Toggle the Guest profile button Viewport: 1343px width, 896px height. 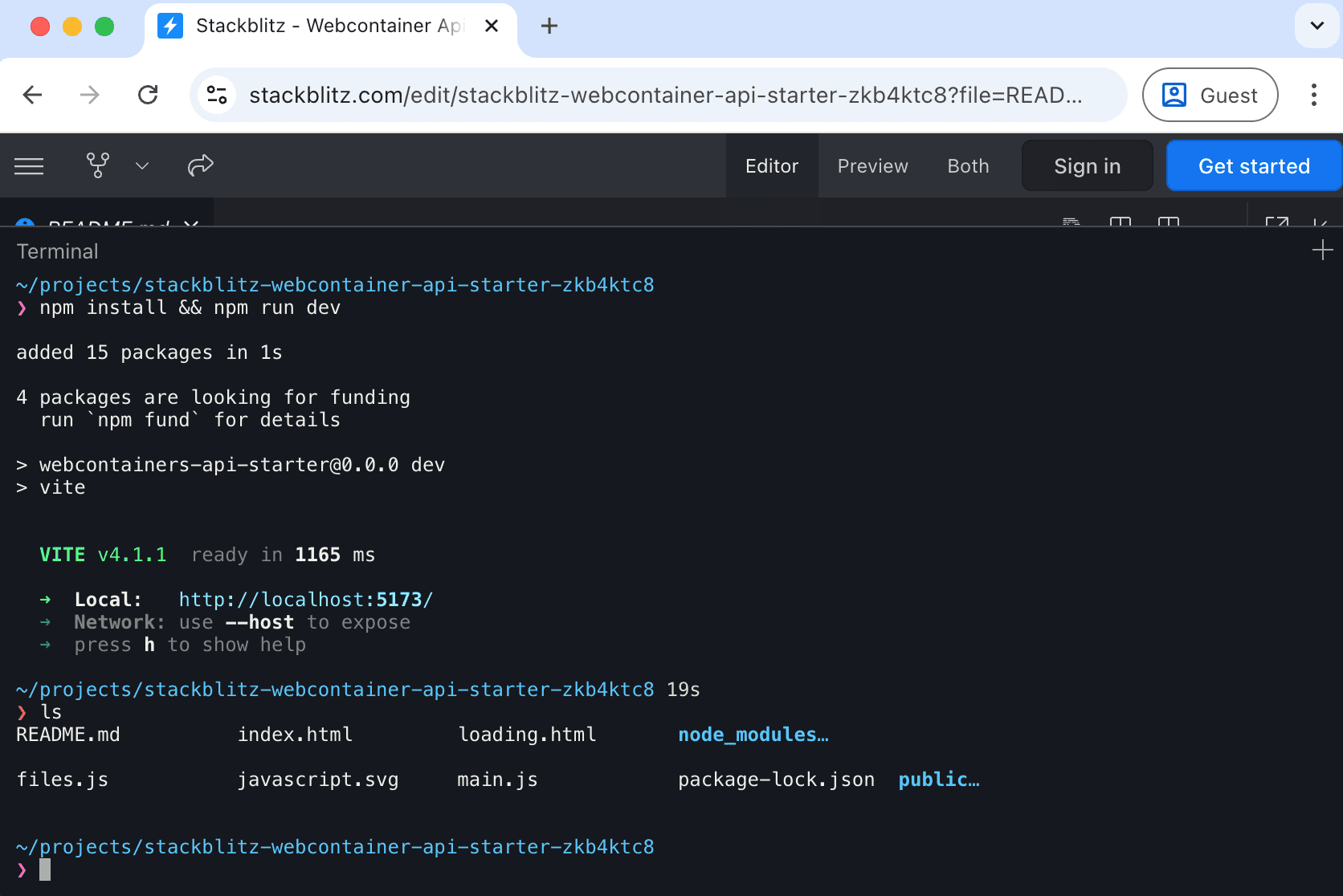click(x=1210, y=95)
